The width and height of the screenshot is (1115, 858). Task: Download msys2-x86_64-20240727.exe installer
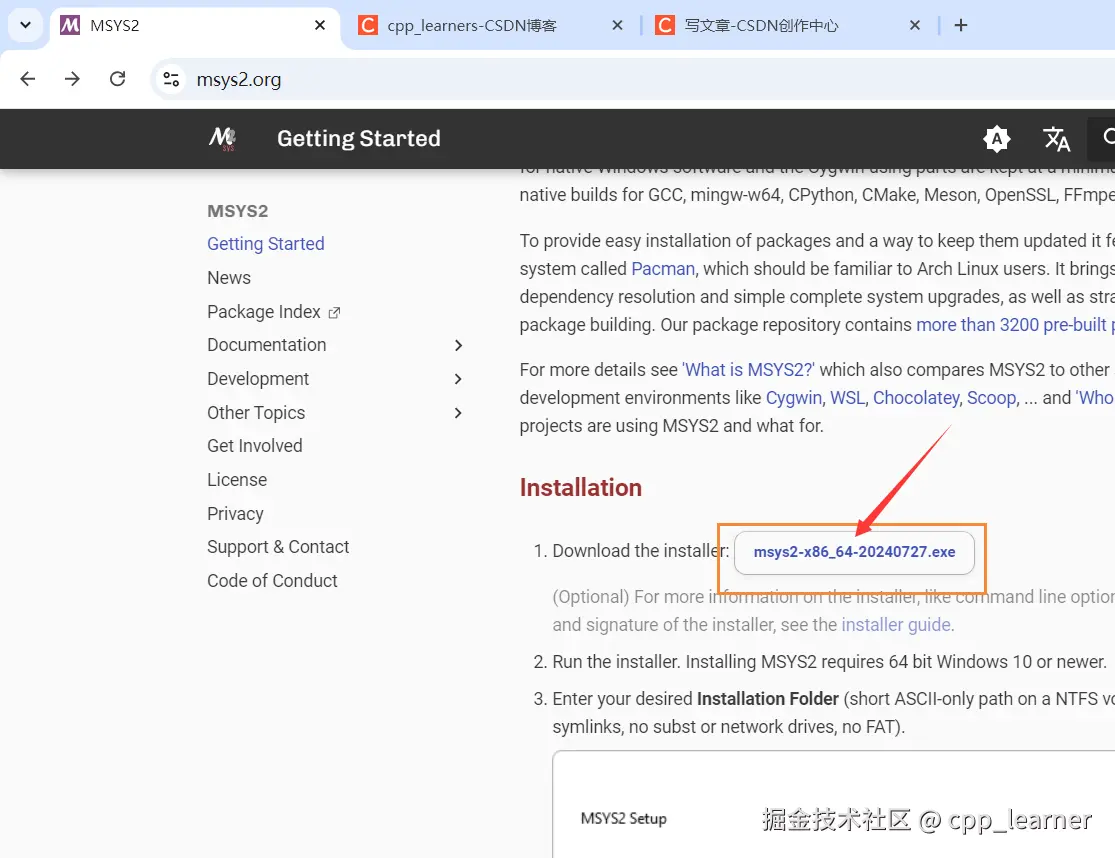coord(854,552)
